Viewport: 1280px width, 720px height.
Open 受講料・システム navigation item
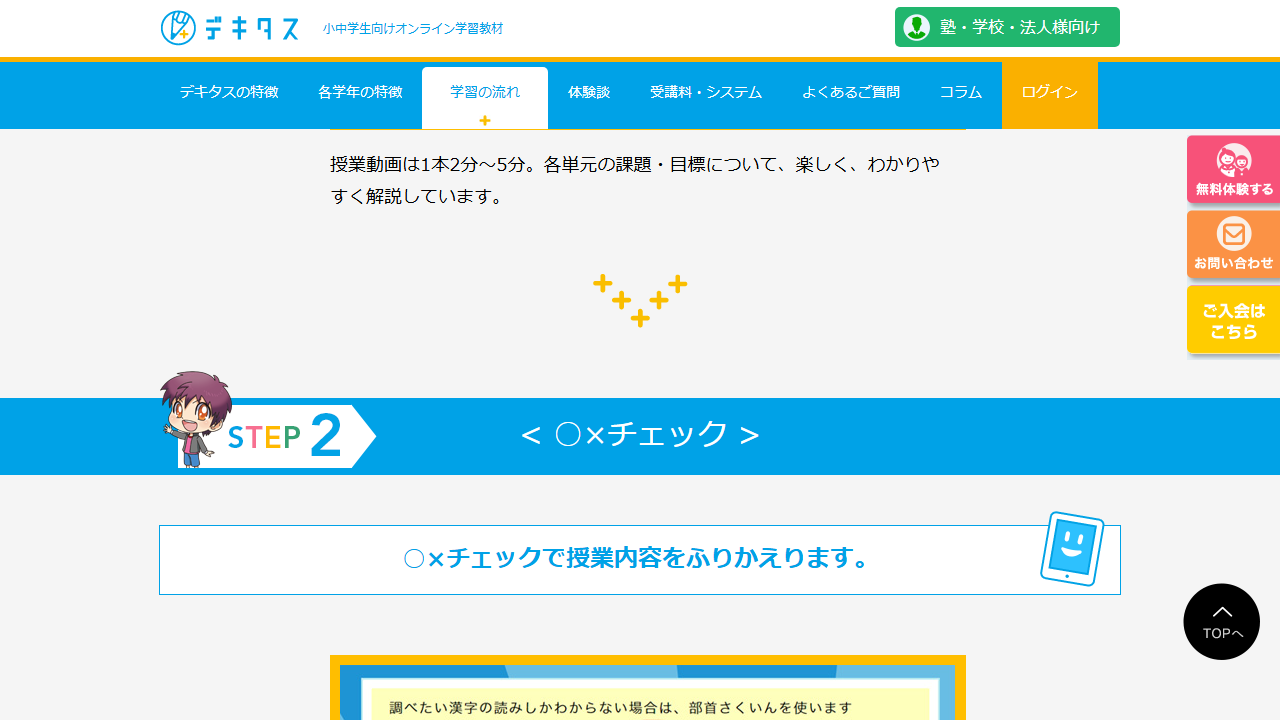(x=706, y=92)
